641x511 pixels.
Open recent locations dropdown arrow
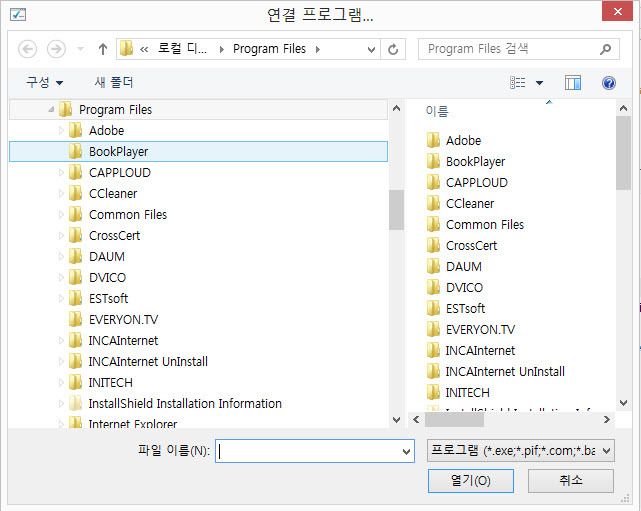coord(81,49)
